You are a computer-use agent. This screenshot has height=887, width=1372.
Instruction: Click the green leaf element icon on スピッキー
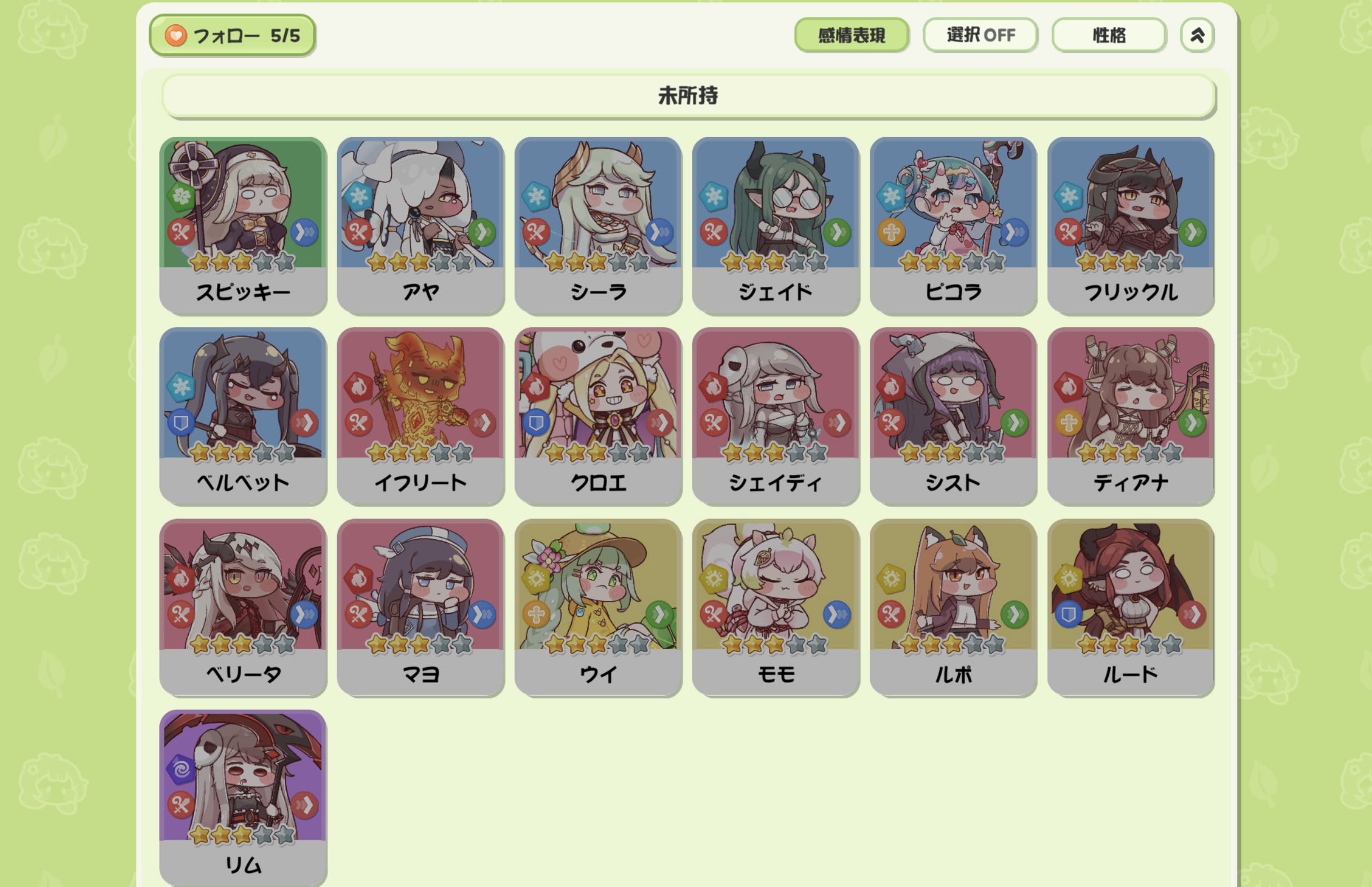(181, 197)
